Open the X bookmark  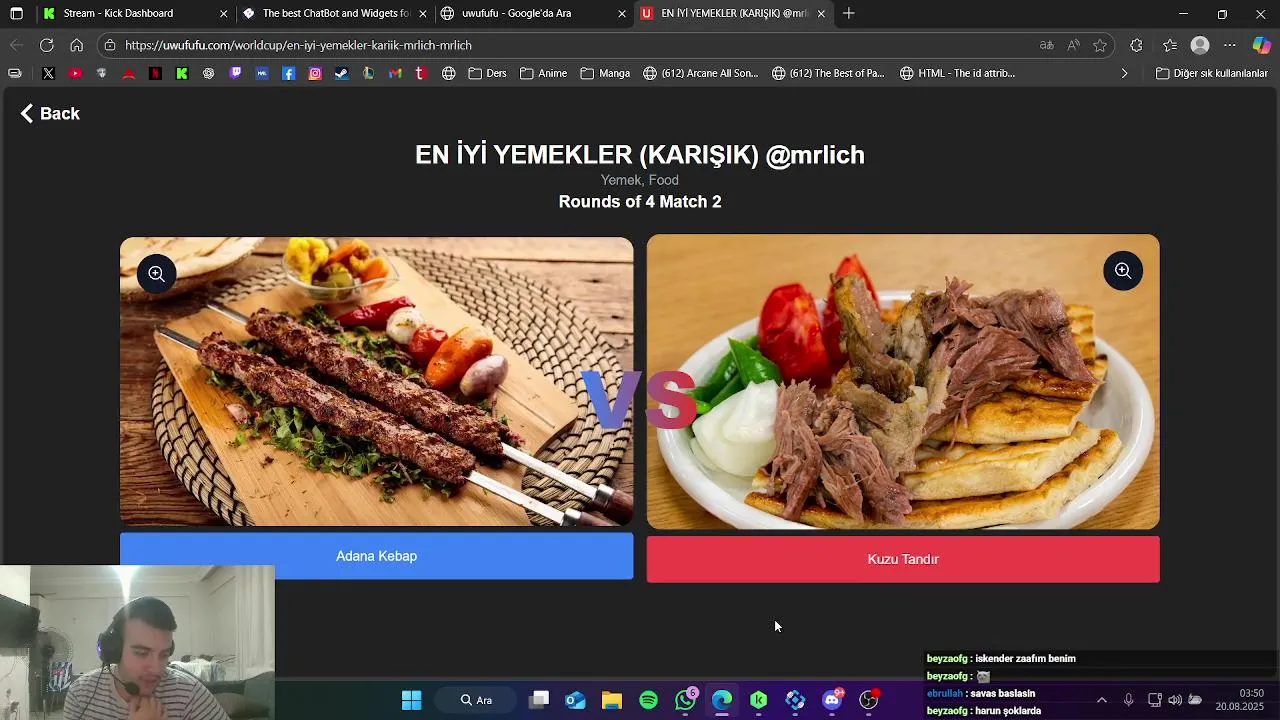click(48, 73)
